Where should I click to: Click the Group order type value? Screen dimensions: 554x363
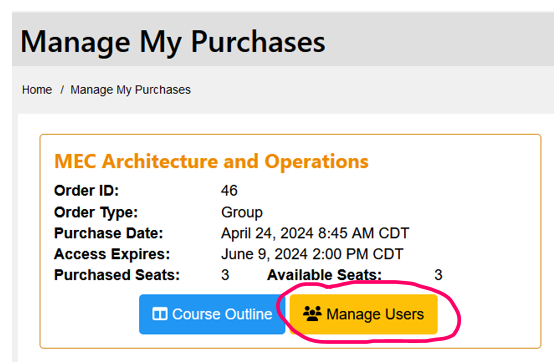pyautogui.click(x=242, y=212)
